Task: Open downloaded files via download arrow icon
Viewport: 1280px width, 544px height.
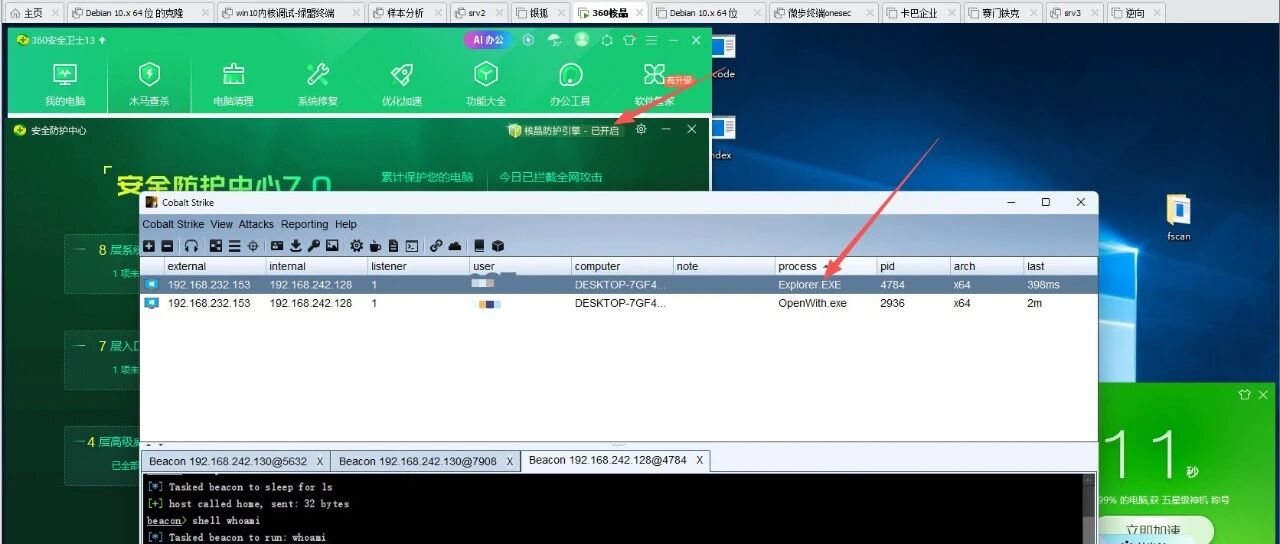Action: pyautogui.click(x=295, y=246)
